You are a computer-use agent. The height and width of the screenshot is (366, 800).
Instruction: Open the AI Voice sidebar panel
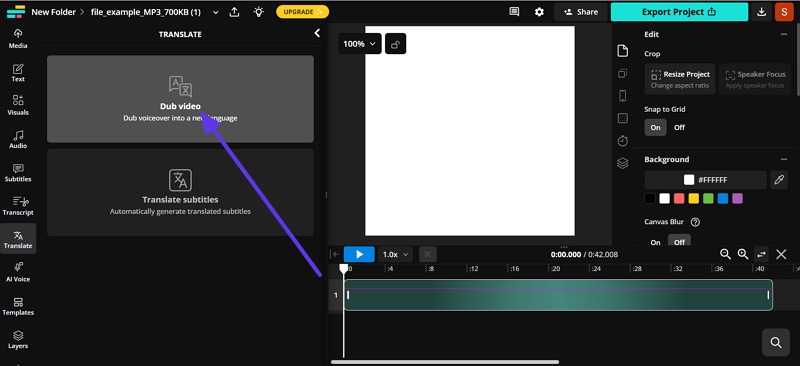click(18, 273)
